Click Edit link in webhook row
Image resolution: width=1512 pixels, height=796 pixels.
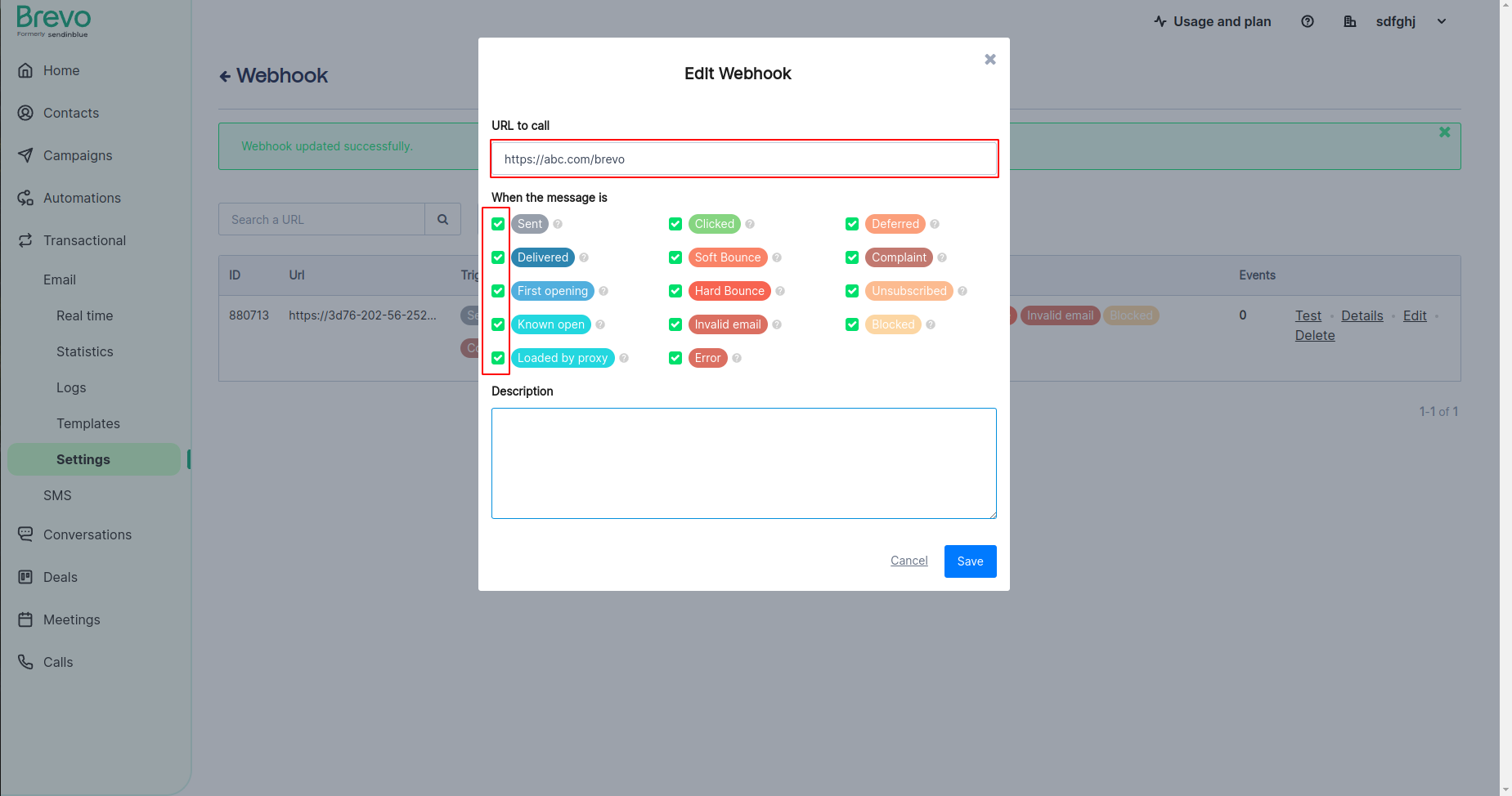click(1415, 315)
